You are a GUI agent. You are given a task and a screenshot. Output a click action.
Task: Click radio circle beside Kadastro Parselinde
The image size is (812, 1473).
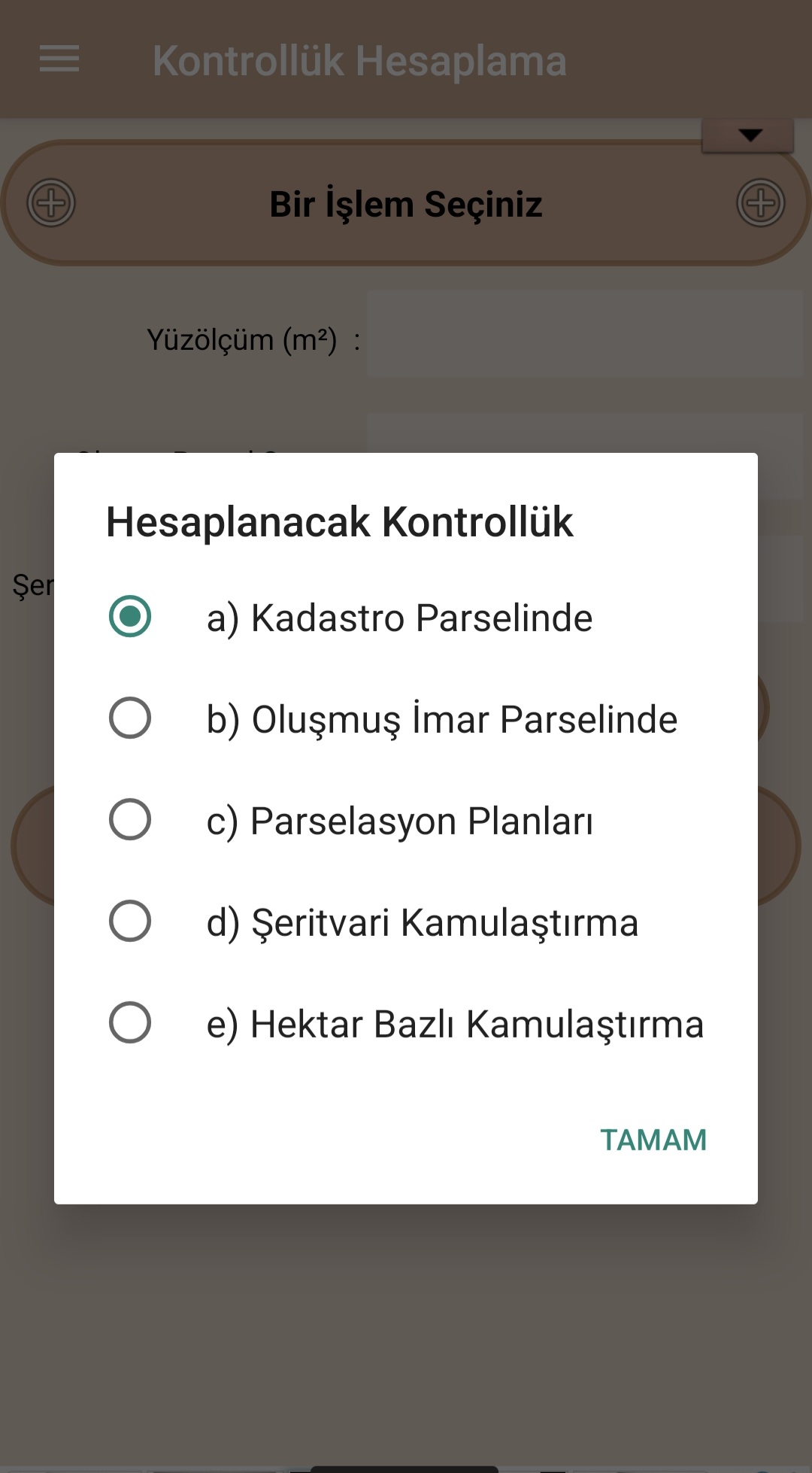pos(130,617)
